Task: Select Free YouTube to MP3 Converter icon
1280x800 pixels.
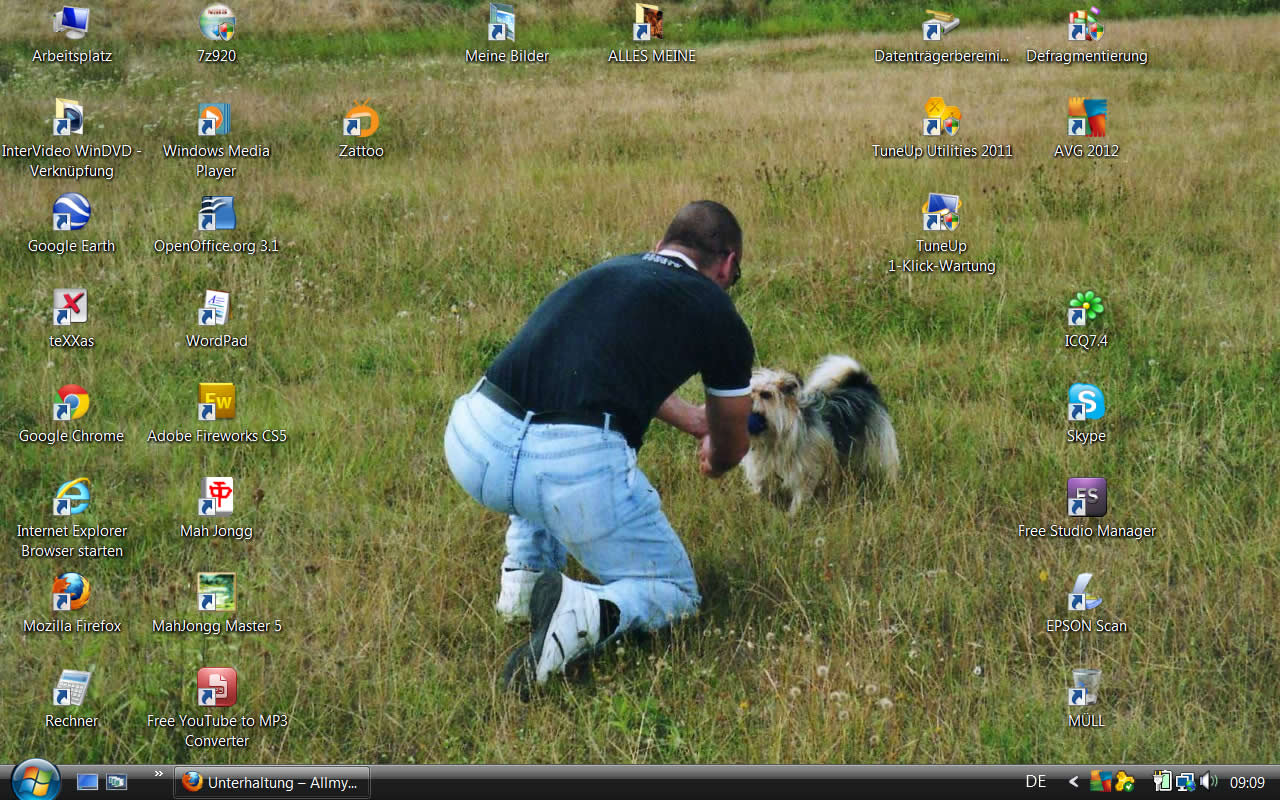Action: [x=217, y=688]
